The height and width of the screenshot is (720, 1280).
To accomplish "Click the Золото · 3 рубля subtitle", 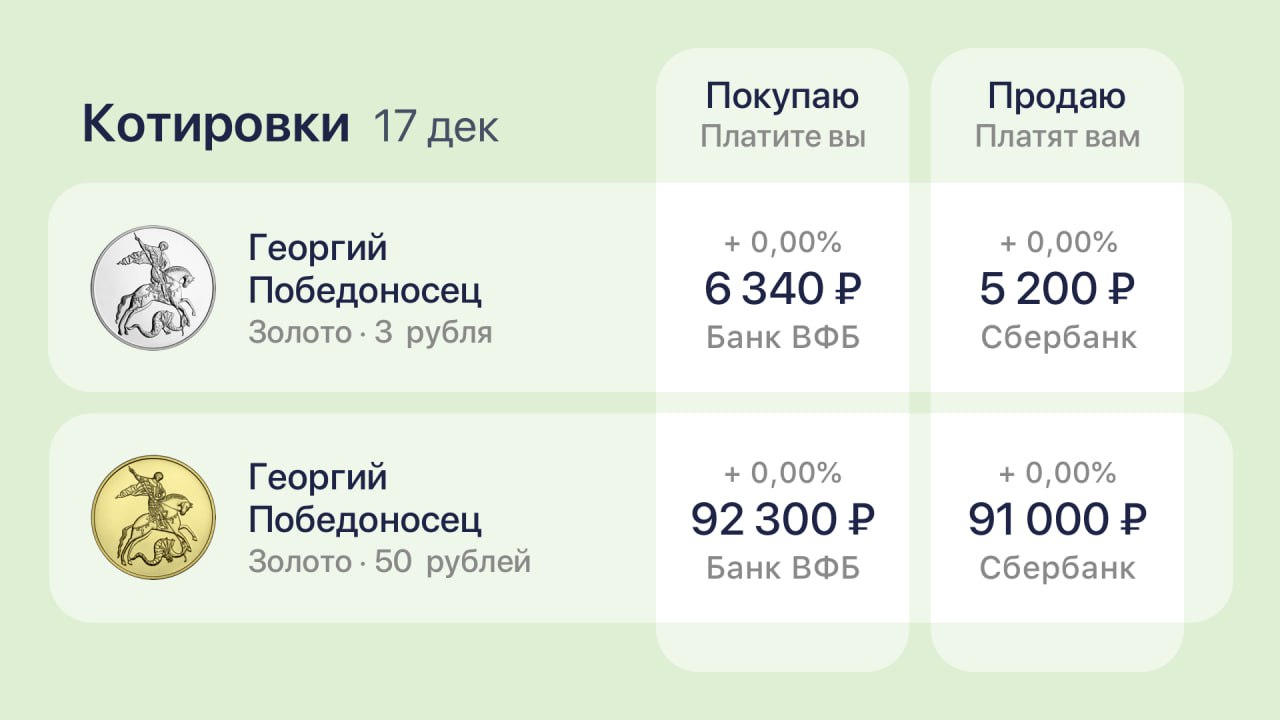I will 370,332.
